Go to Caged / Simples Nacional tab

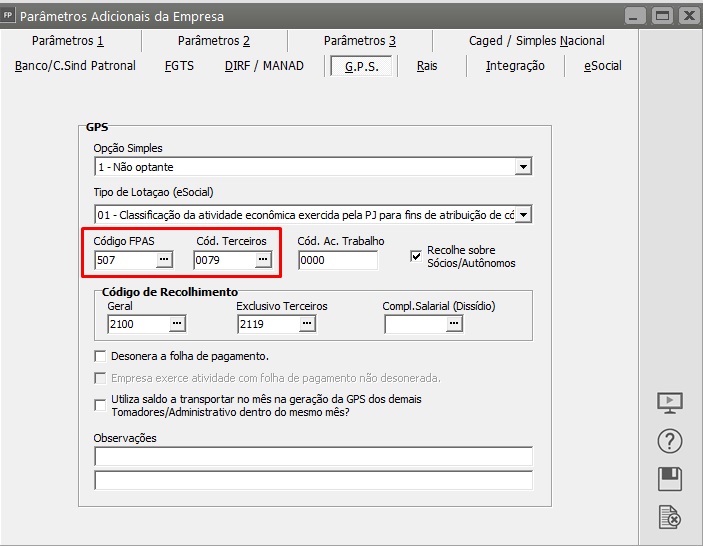(536, 41)
